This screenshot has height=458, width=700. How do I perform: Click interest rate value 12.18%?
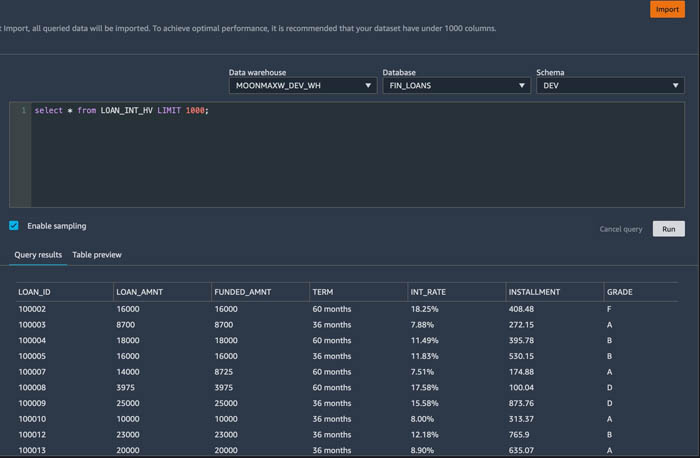(424, 435)
